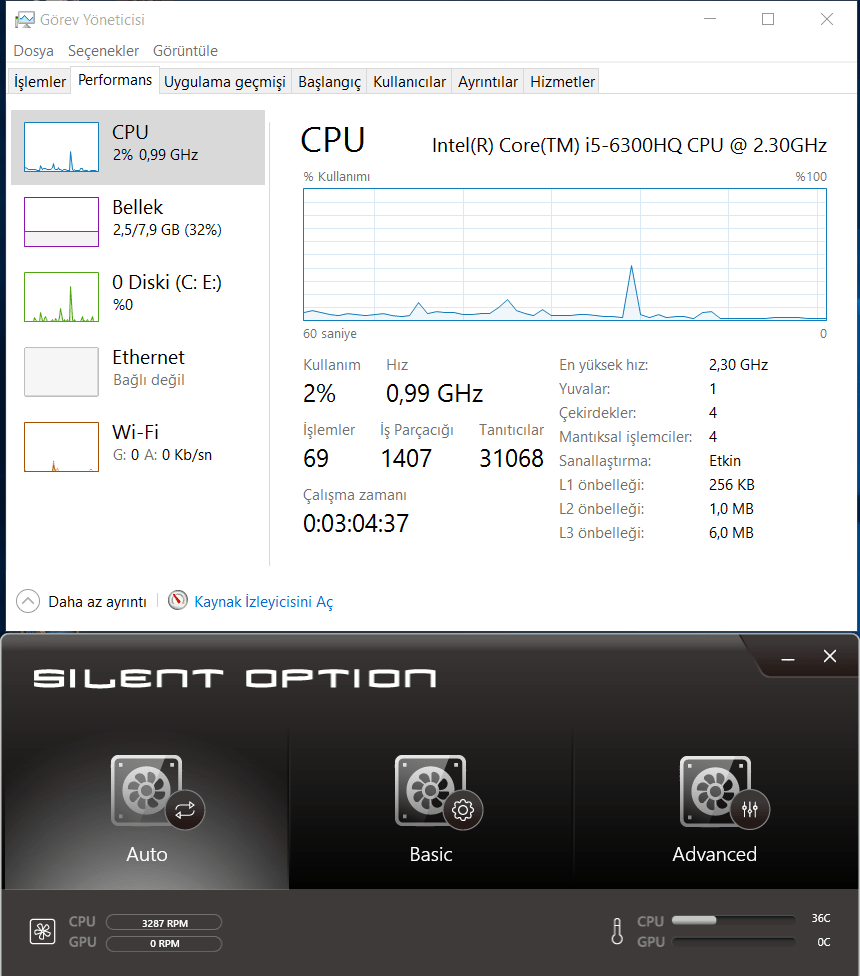The height and width of the screenshot is (976, 860).
Task: Close the Silent Option window
Action: (x=830, y=656)
